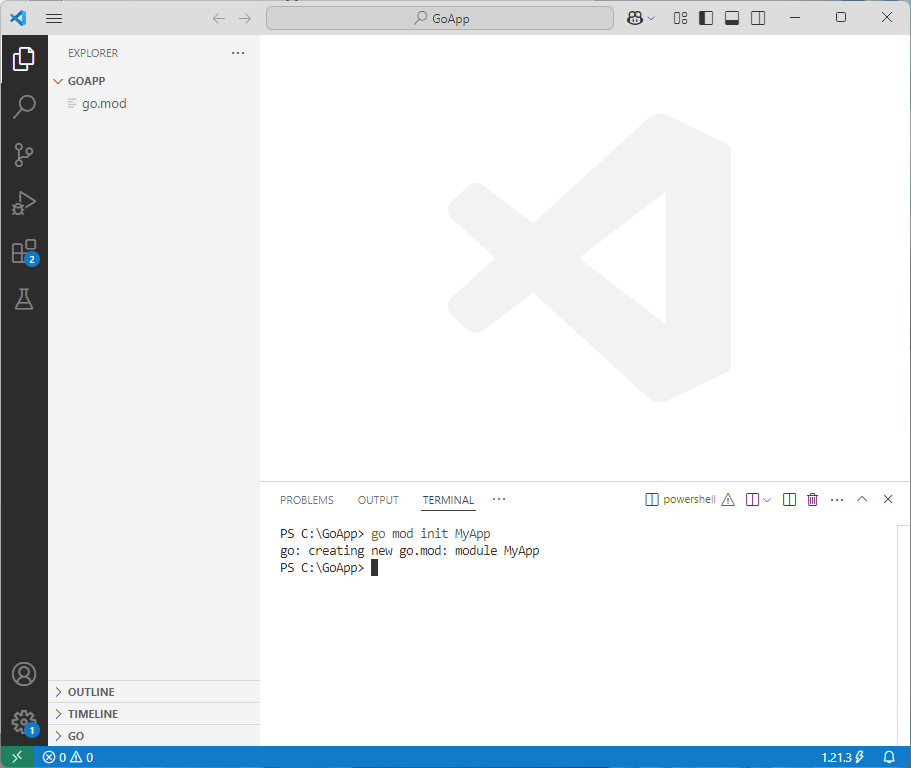The image size is (911, 768).
Task: Select the TERMINAL tab
Action: (448, 500)
